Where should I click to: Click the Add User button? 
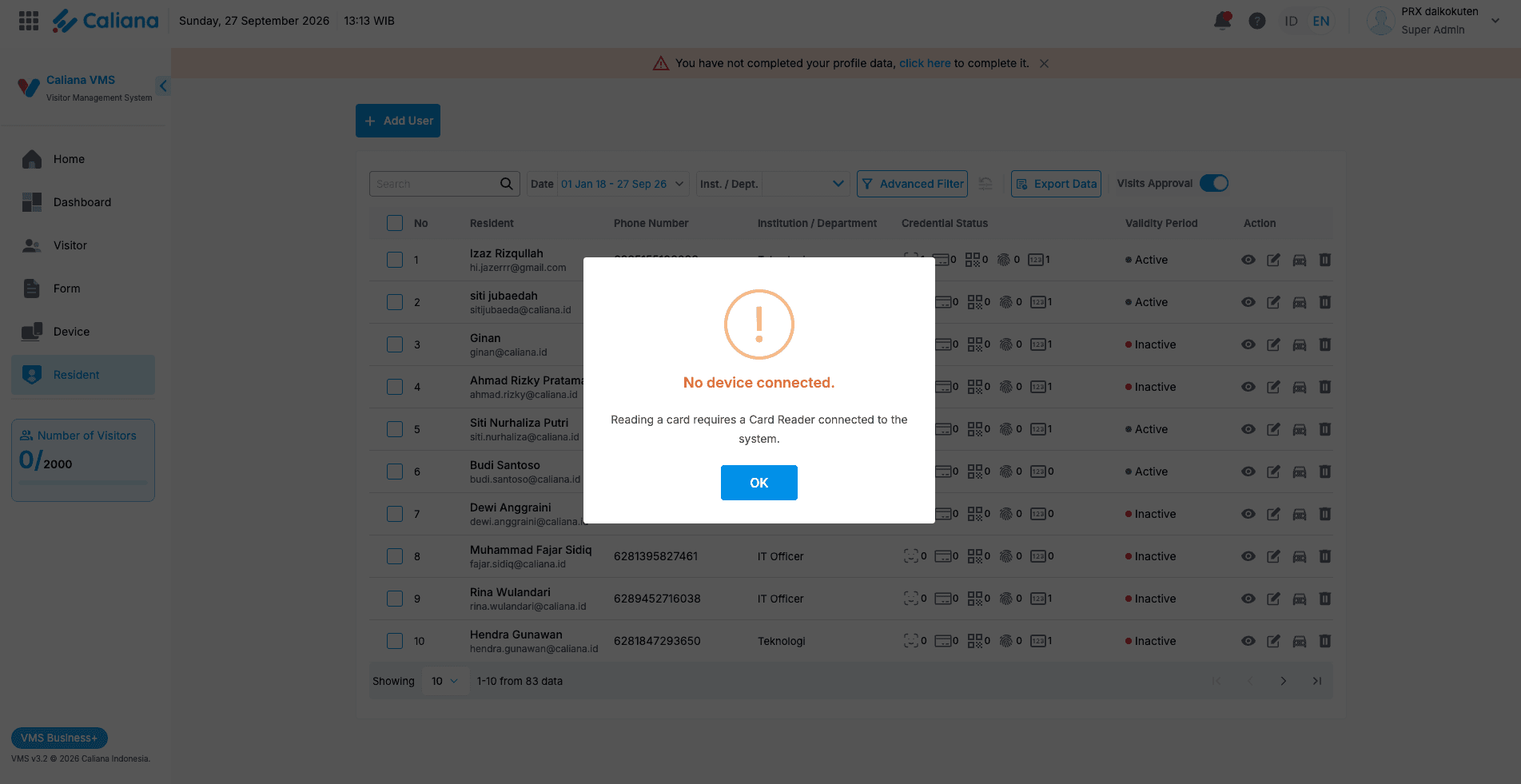click(398, 121)
